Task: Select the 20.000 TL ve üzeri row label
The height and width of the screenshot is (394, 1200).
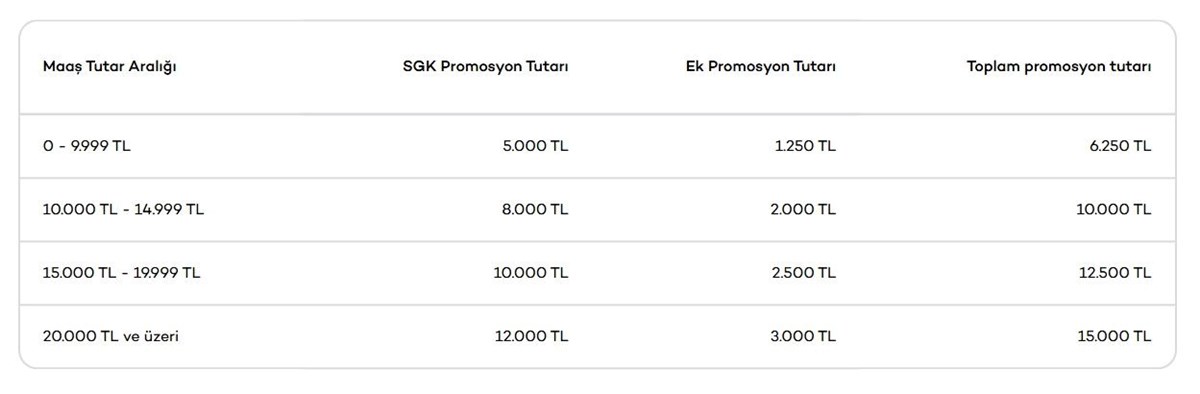Action: [x=111, y=337]
